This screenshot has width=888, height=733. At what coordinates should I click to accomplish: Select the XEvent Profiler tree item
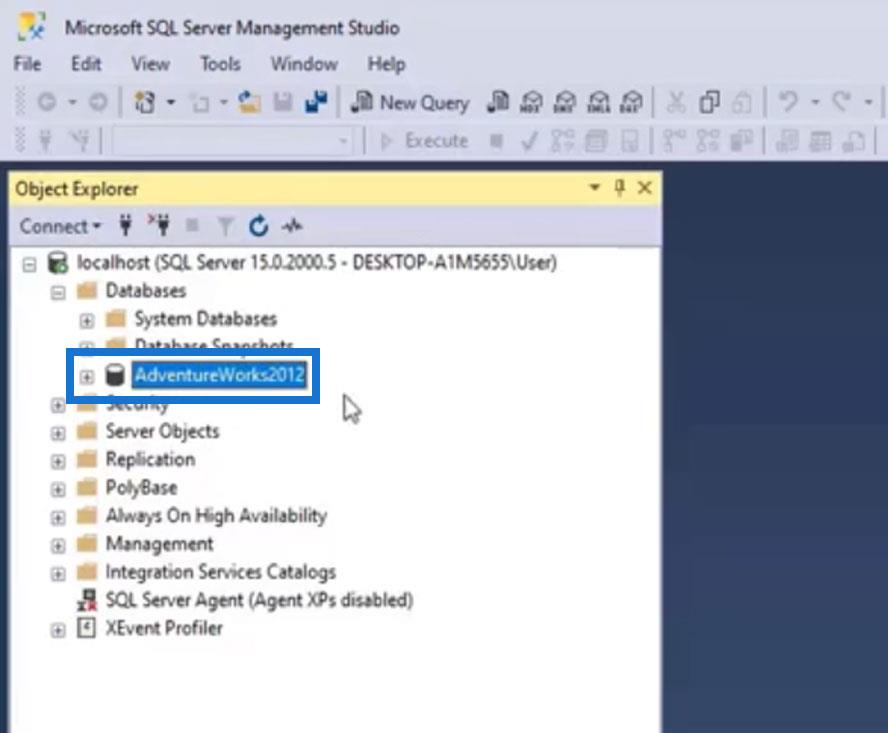[x=165, y=628]
